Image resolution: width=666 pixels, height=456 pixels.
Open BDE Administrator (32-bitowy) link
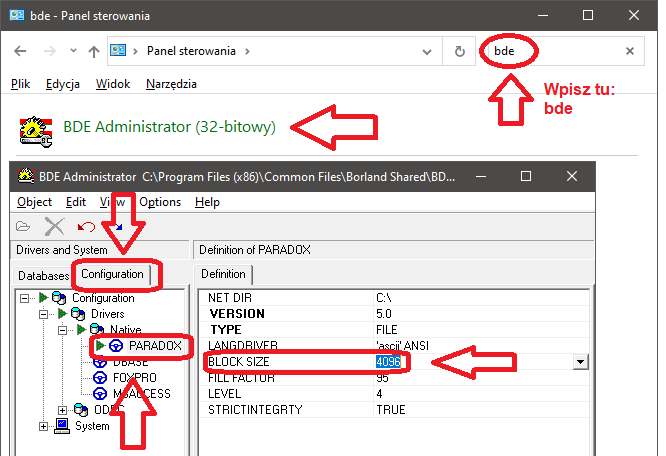pos(169,127)
